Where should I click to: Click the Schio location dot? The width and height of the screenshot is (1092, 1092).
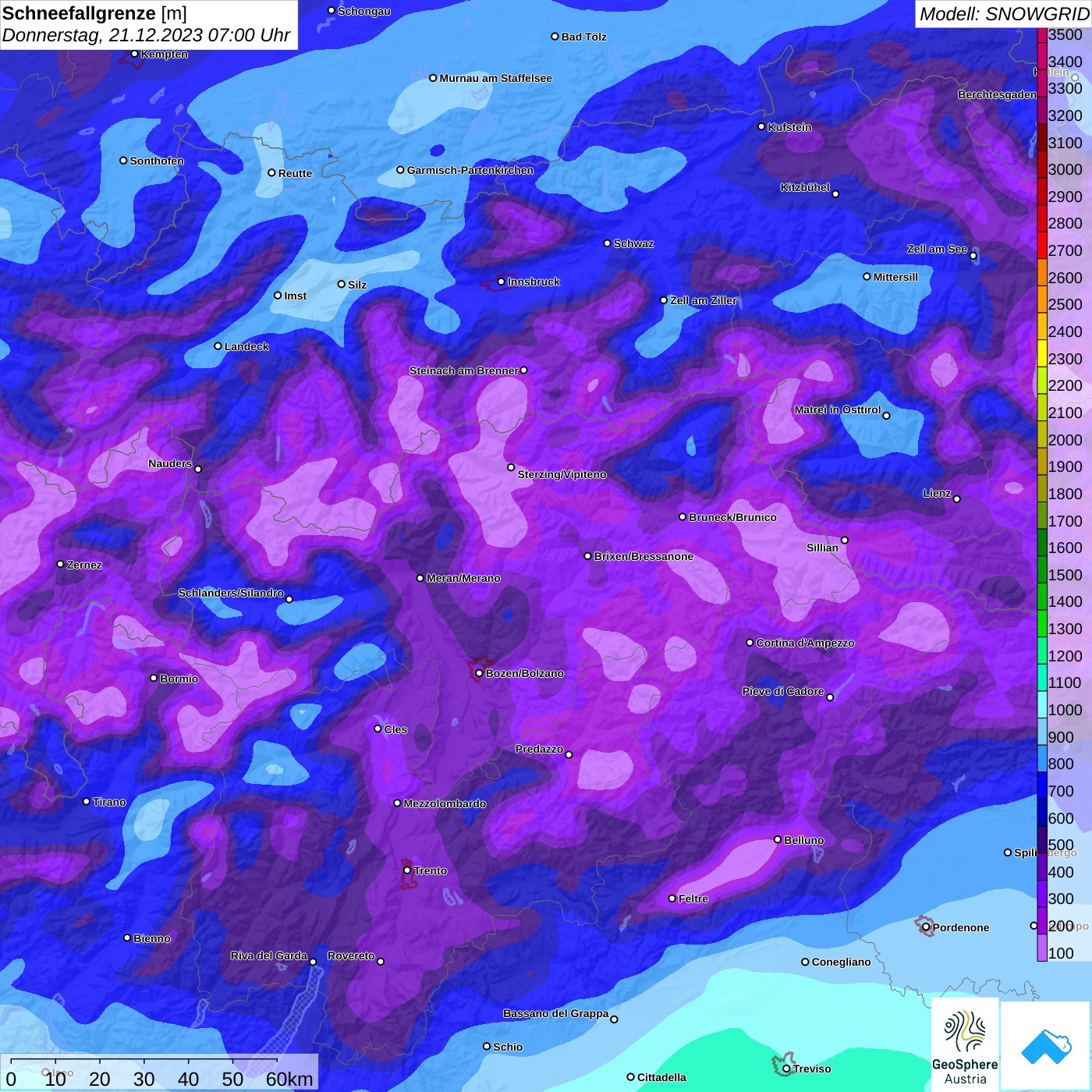(487, 1047)
